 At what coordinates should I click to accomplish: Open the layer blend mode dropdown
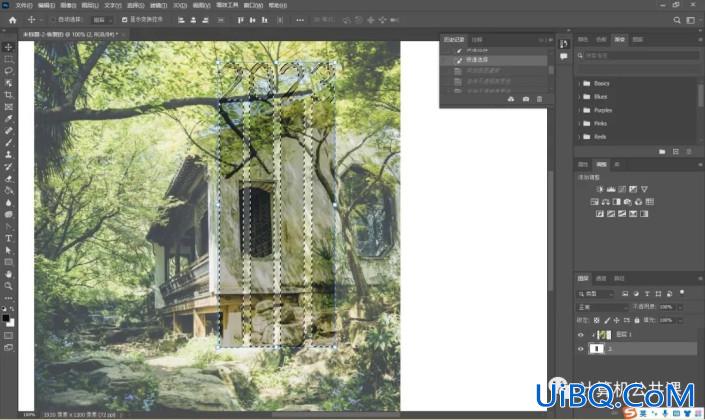point(602,308)
